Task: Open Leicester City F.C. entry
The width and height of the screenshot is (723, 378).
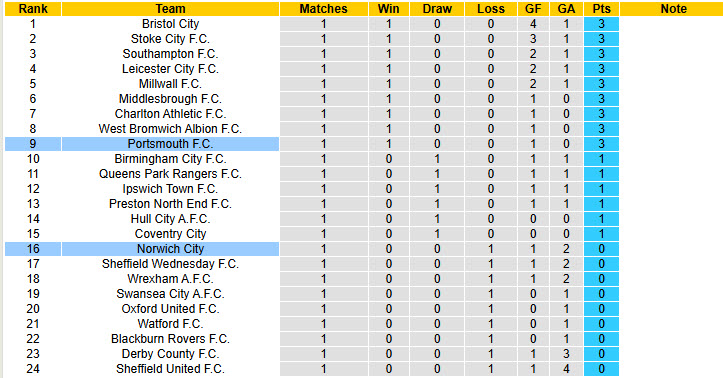Action: (x=170, y=69)
